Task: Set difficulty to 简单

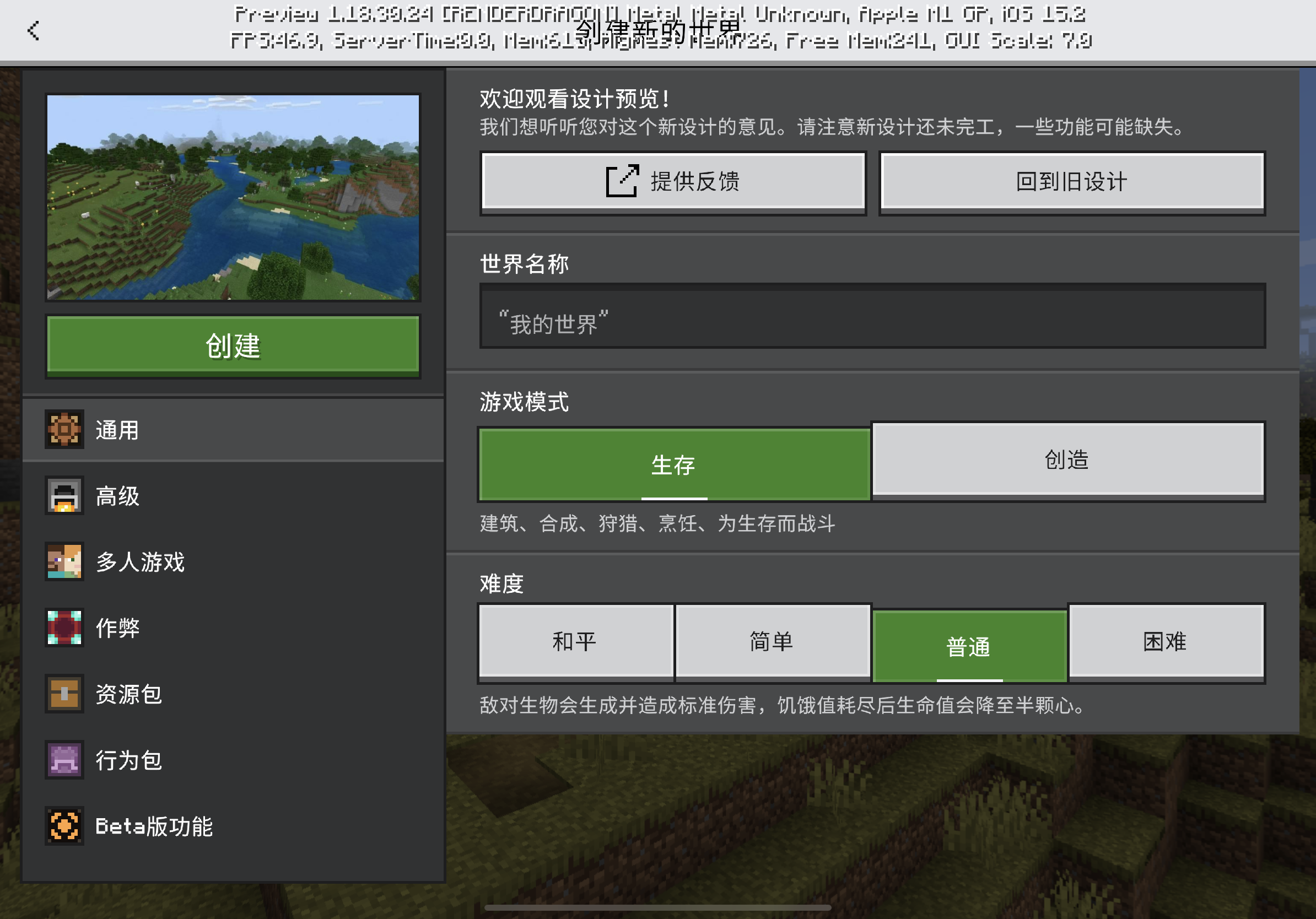Action: (x=772, y=641)
